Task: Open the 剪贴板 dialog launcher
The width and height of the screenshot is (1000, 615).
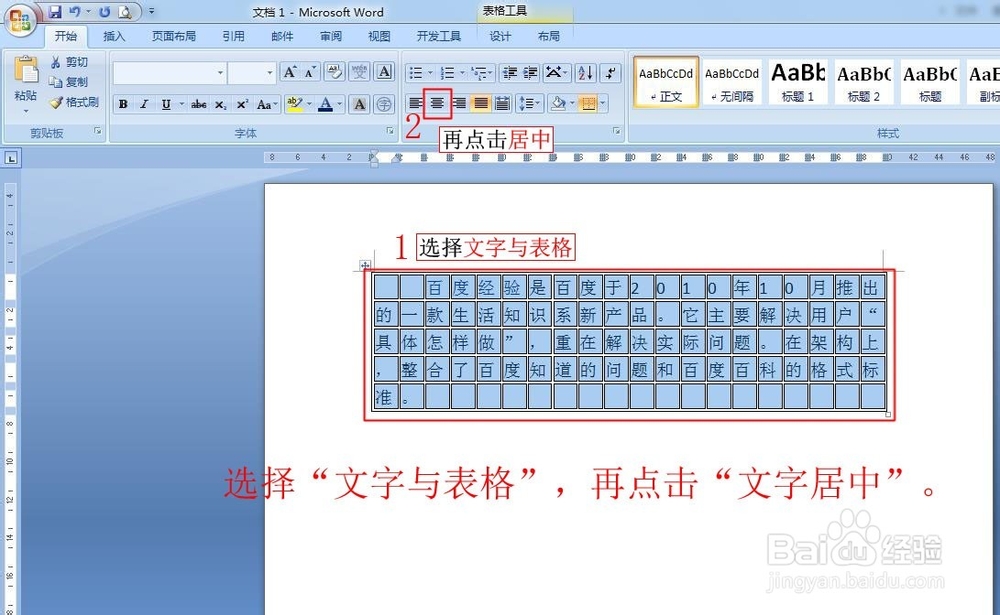Action: click(98, 131)
